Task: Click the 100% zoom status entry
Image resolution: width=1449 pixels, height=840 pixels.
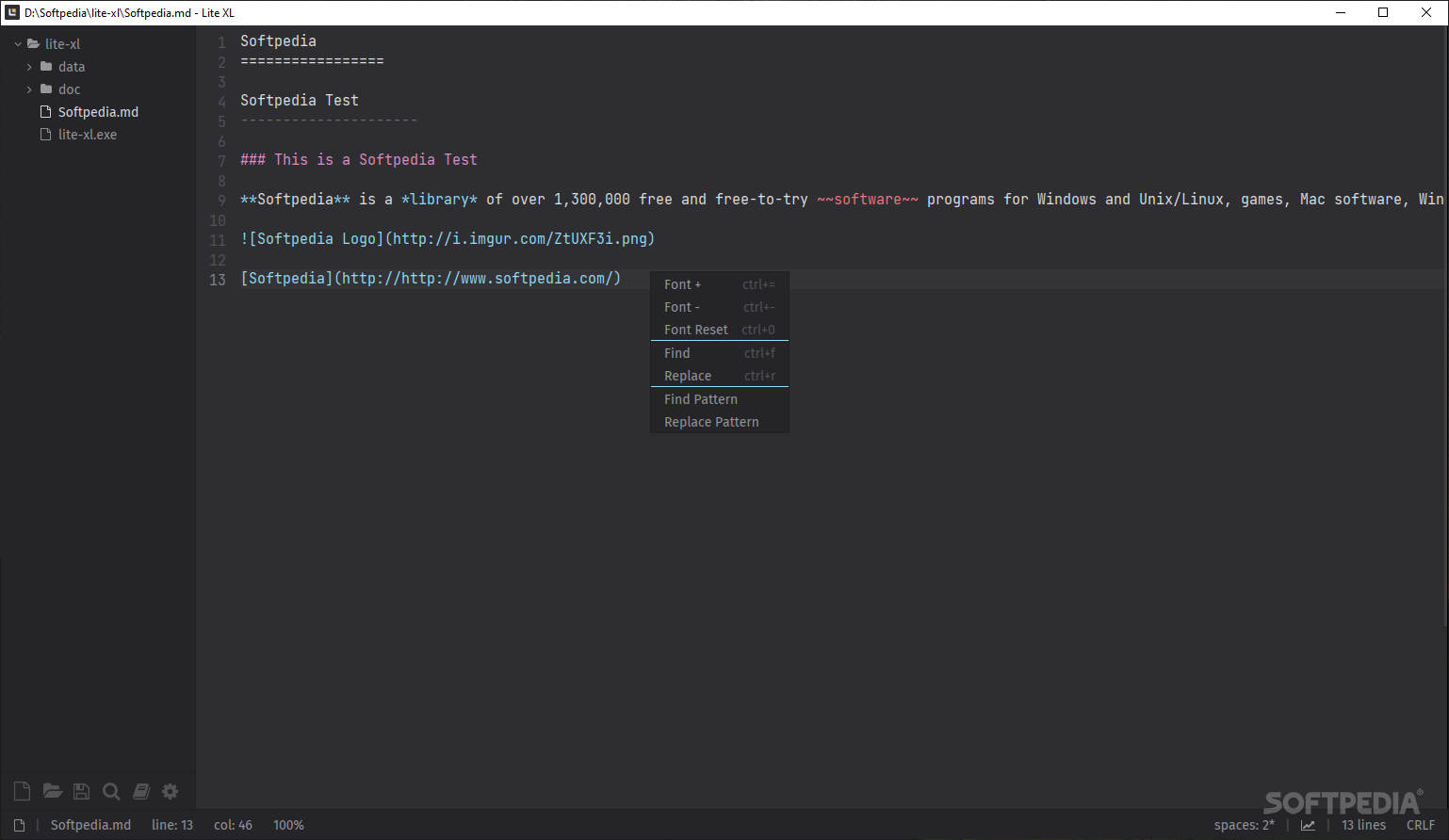Action: [288, 825]
